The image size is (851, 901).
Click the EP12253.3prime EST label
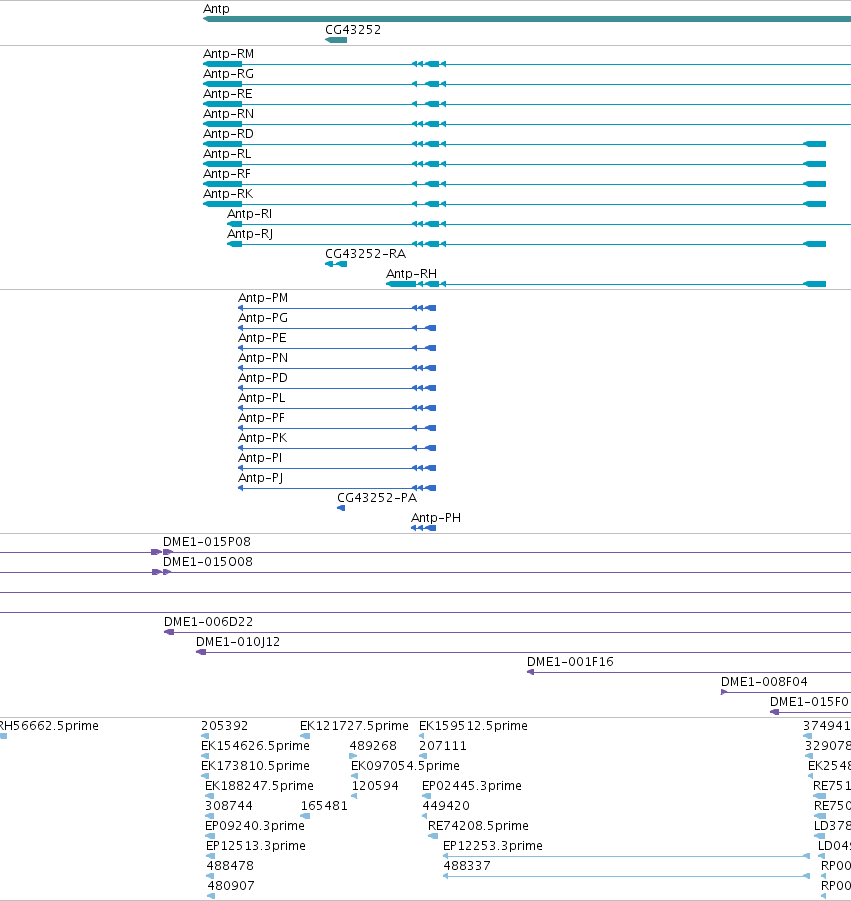click(x=493, y=846)
